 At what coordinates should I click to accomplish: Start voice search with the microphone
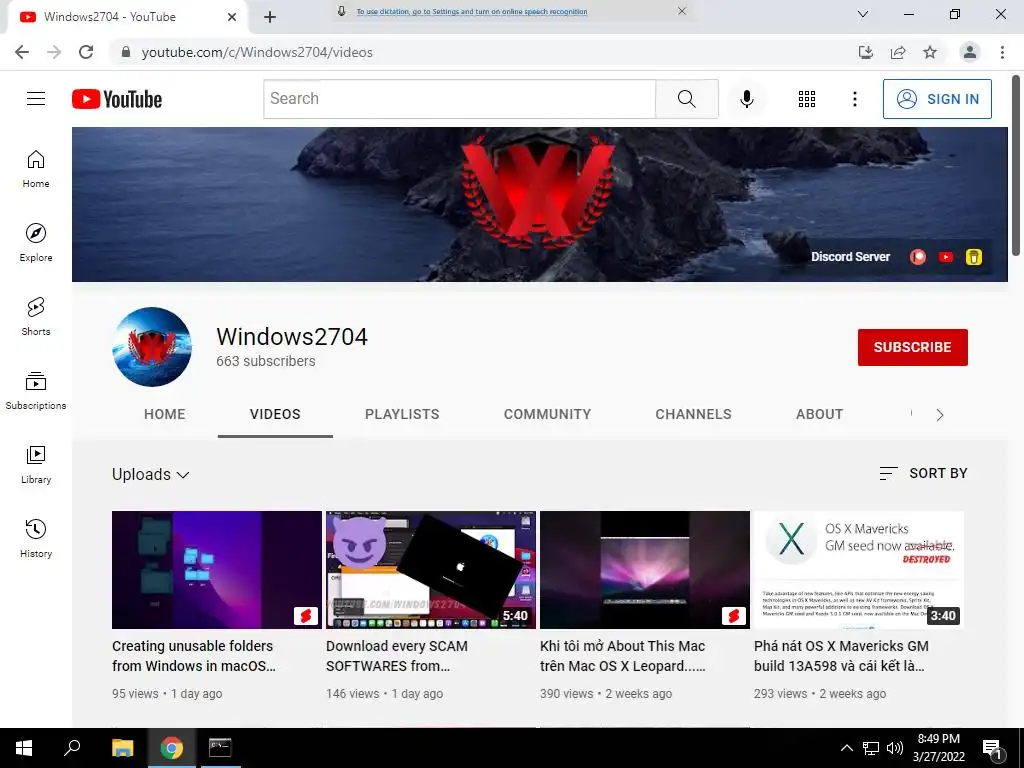point(746,99)
